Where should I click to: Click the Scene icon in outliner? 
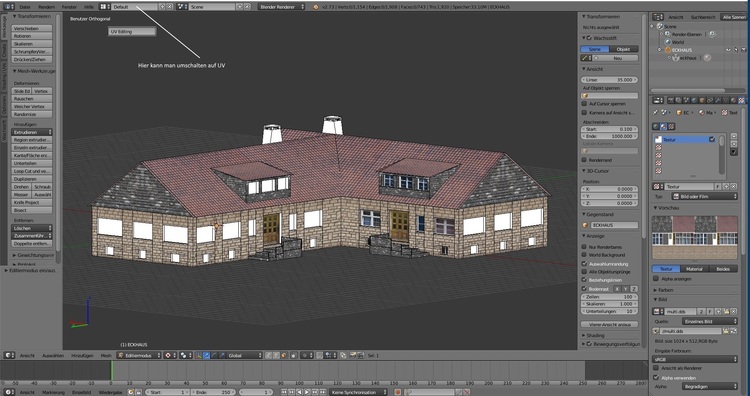tap(660, 26)
